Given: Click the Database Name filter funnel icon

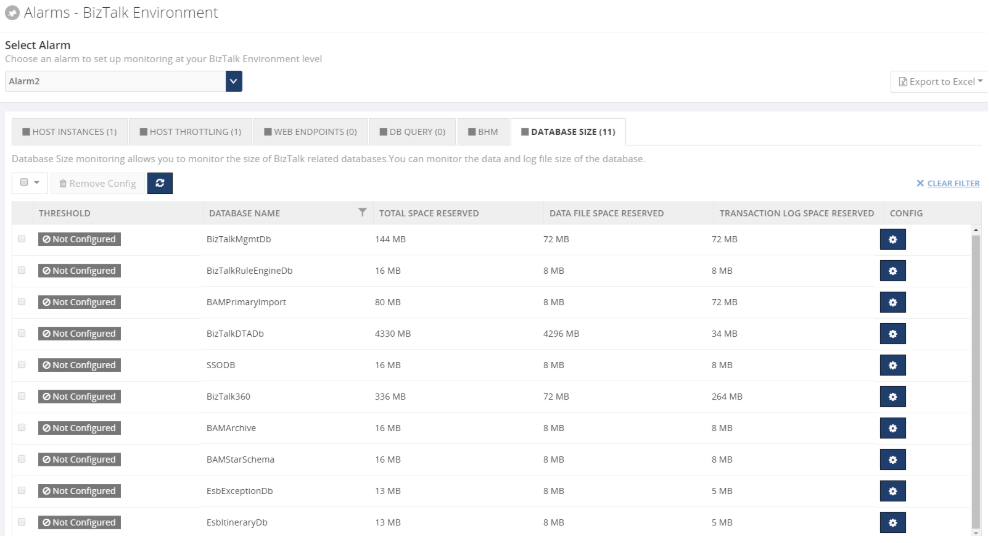Looking at the screenshot, I should tap(362, 213).
